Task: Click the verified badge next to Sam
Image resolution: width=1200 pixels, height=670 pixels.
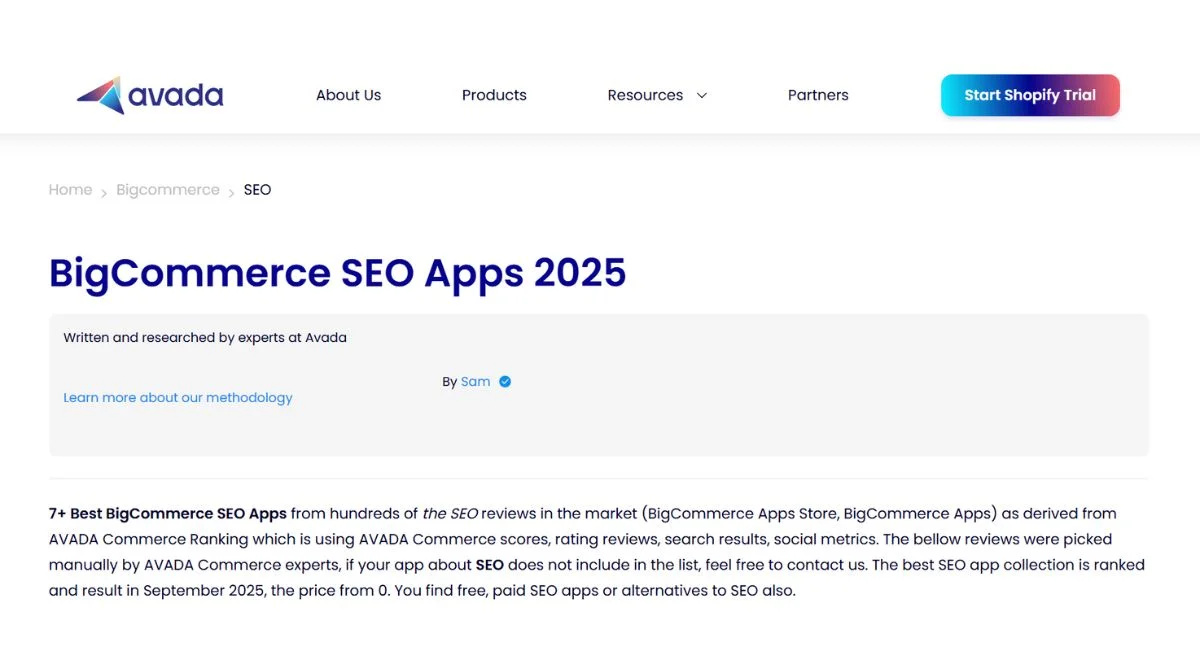Action: 505,381
